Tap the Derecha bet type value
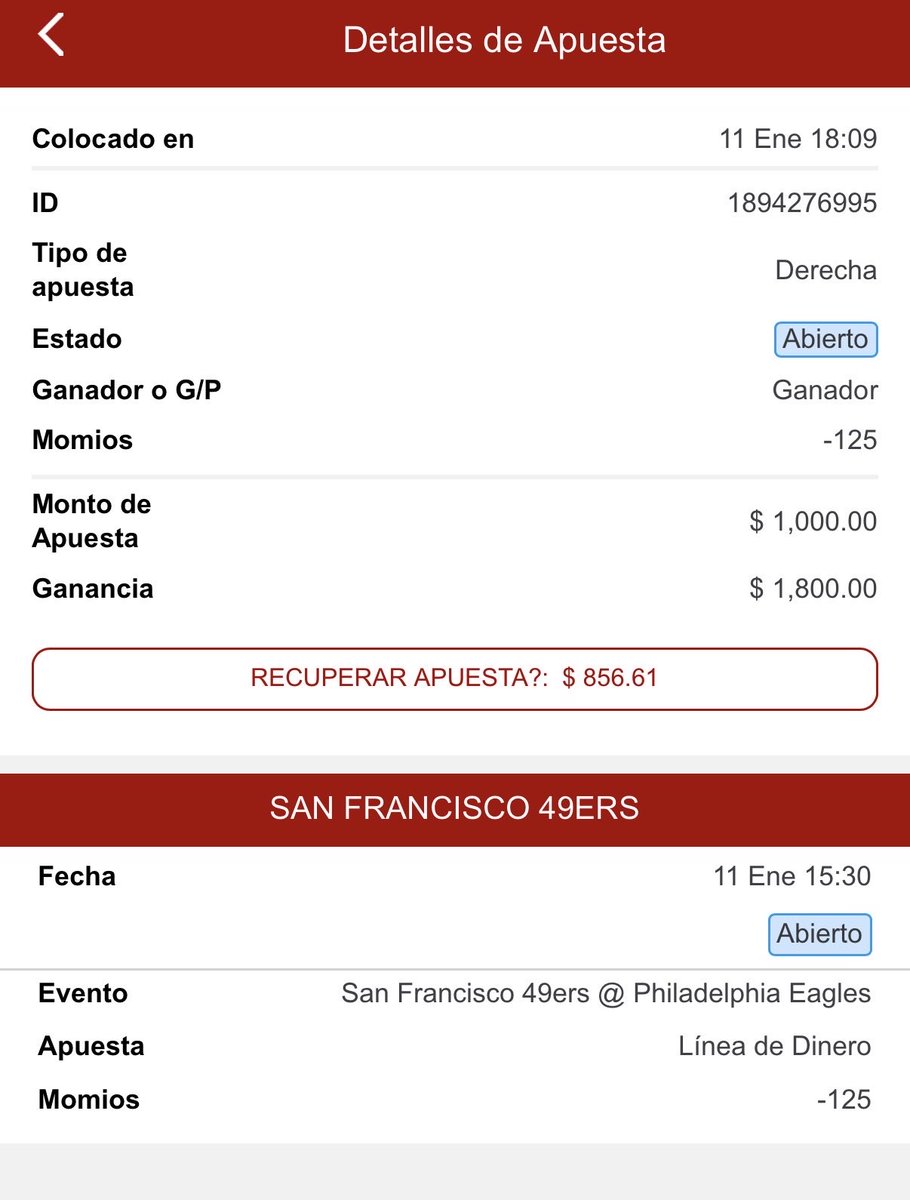This screenshot has height=1200, width=910. [826, 271]
